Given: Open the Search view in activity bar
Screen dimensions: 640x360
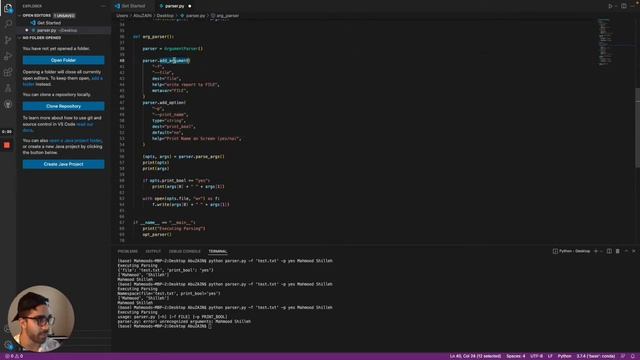Looking at the screenshot, I should [x=8, y=24].
